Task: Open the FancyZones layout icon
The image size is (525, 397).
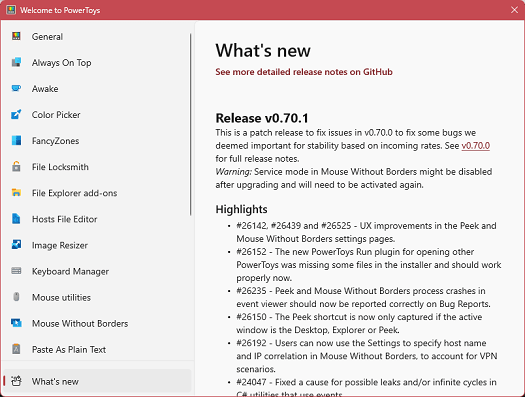Action: (16, 141)
